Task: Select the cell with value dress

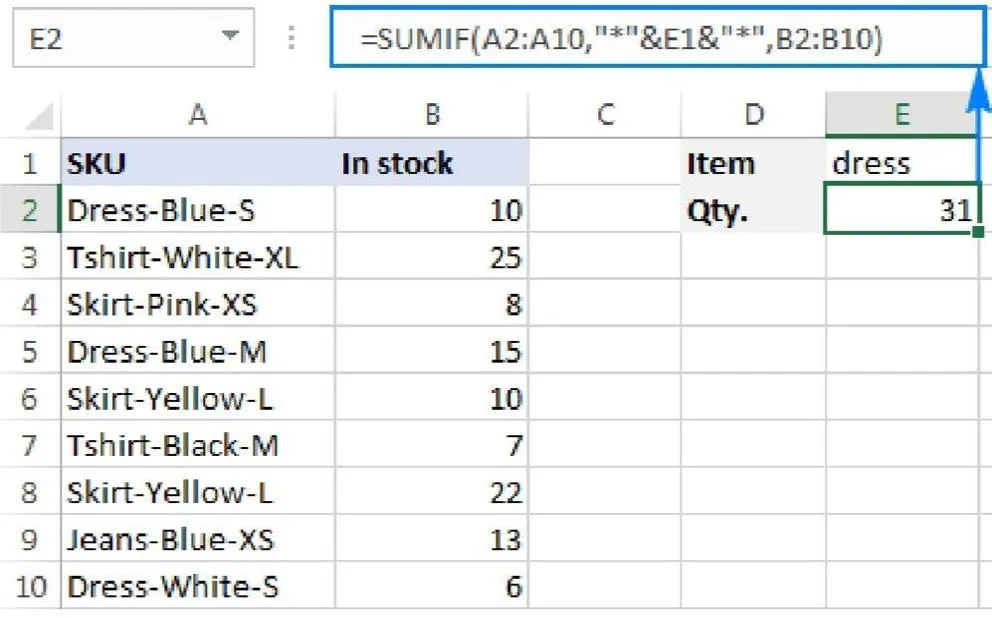Action: click(x=901, y=163)
